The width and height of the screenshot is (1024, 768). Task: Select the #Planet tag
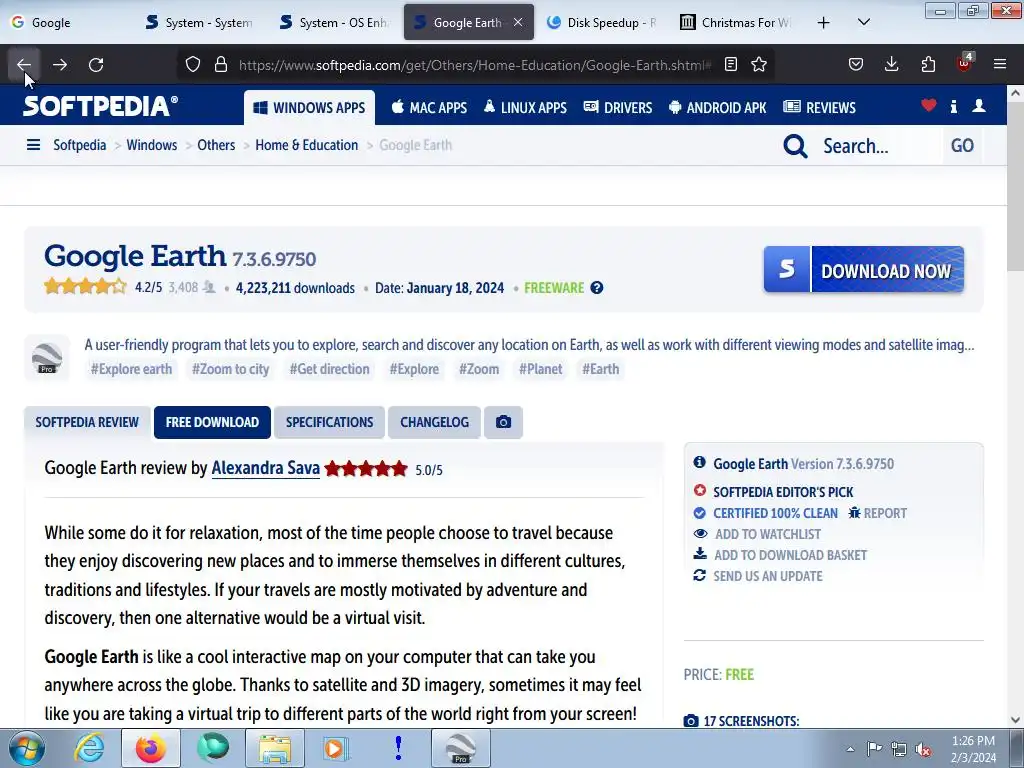pos(541,369)
